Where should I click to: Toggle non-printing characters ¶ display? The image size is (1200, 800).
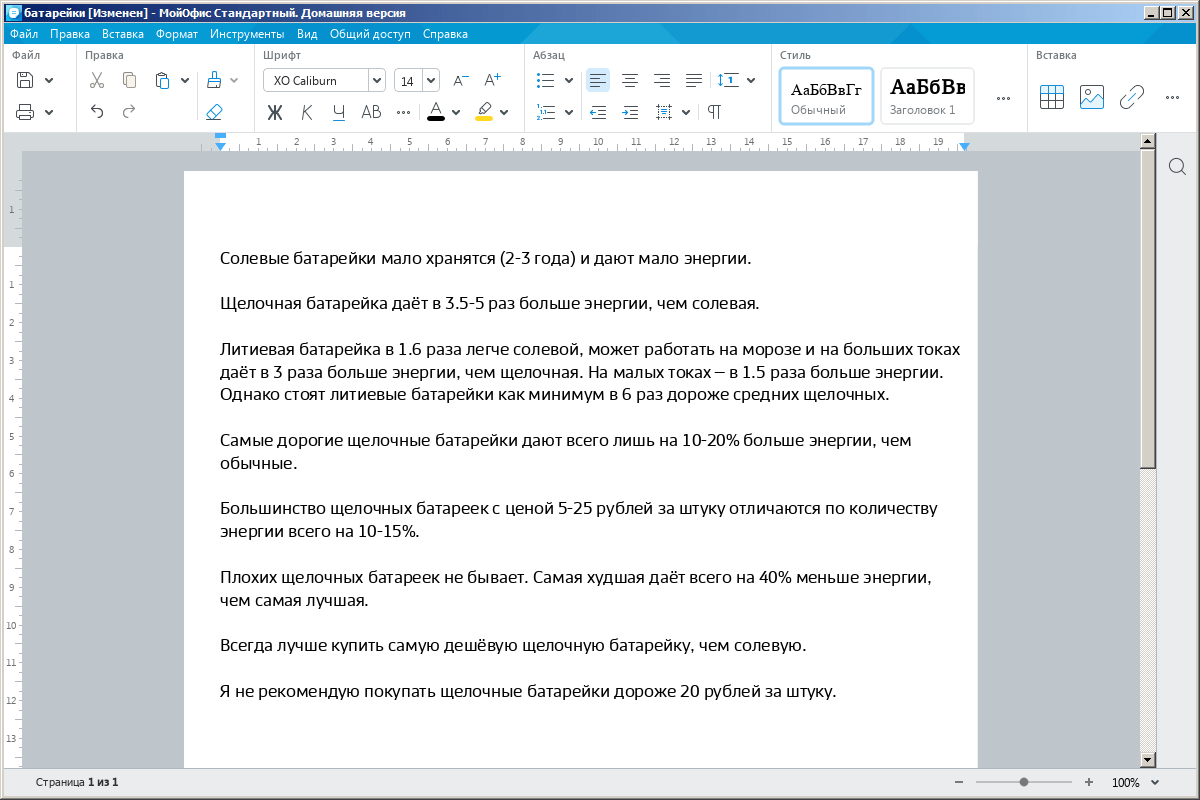[714, 111]
